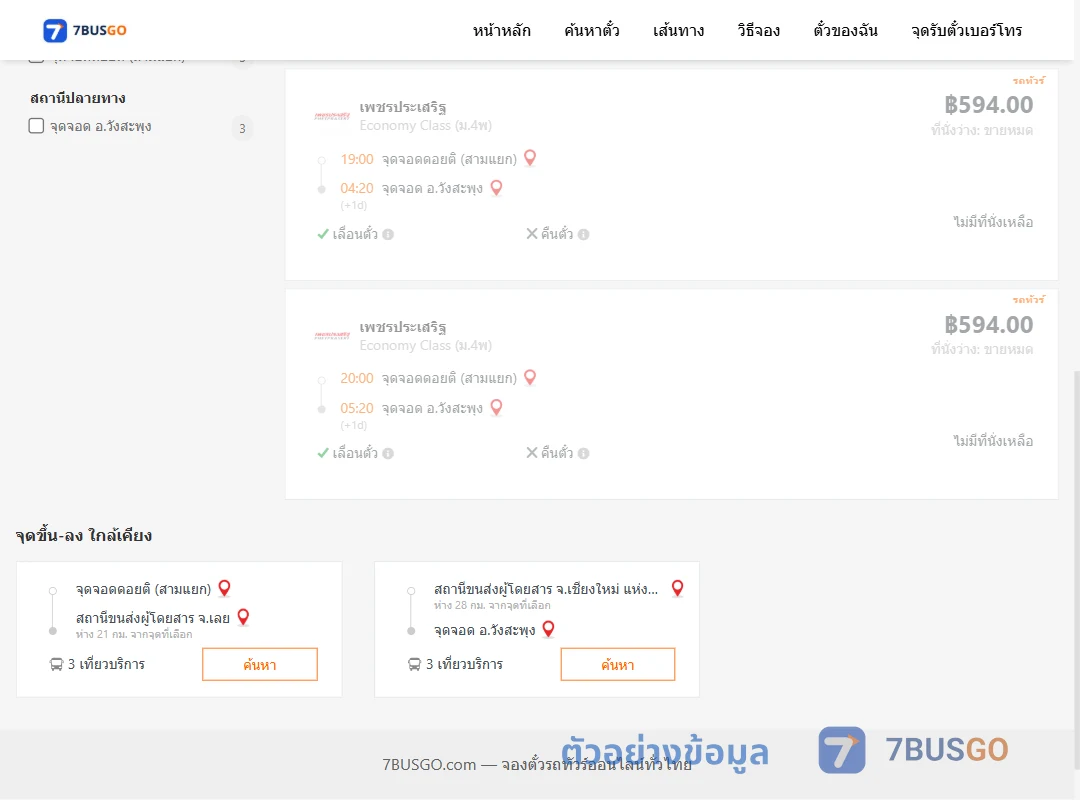
Task: Click ไม่มีที่นั่งเหลือ on the 20:00 trip
Action: [x=993, y=441]
